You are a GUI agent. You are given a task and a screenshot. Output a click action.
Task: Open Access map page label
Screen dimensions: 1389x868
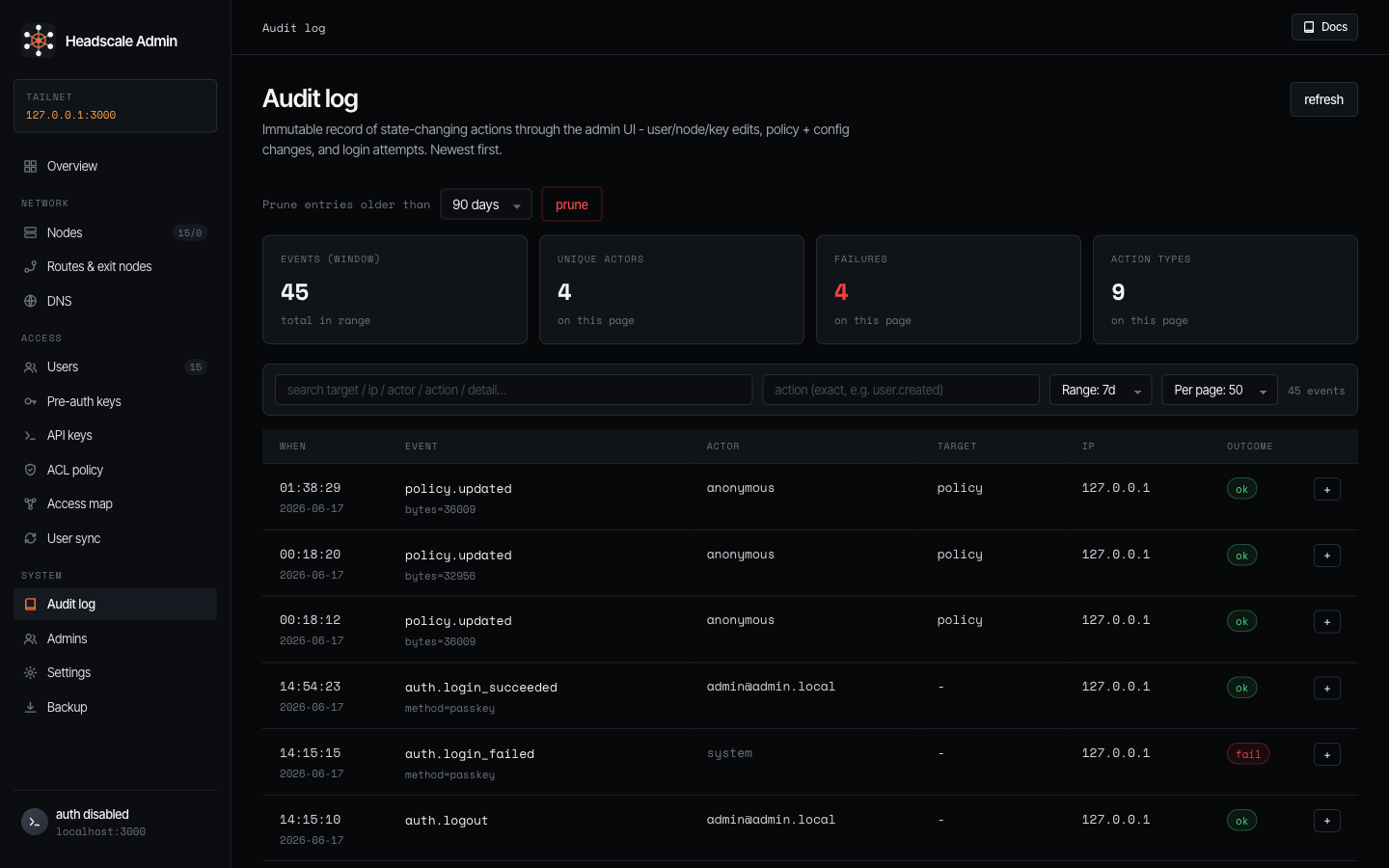[80, 503]
